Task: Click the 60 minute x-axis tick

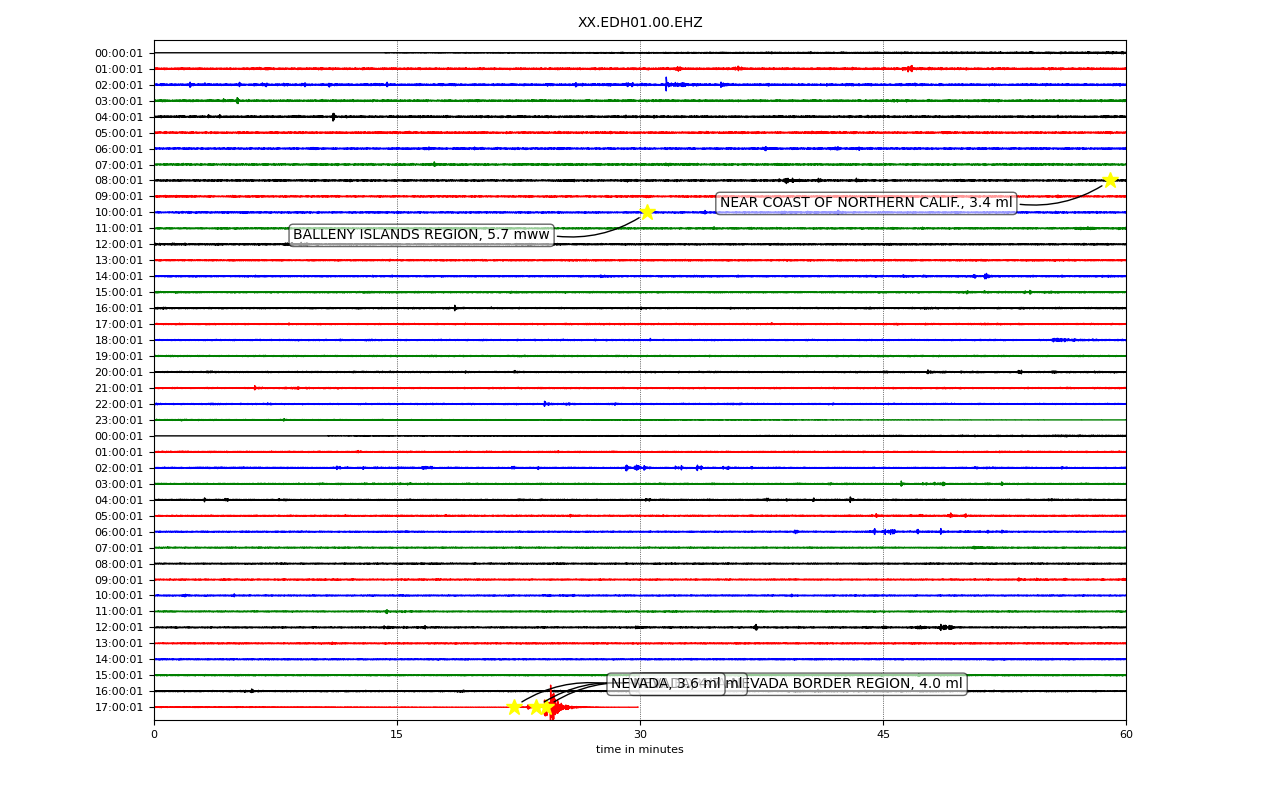Action: [x=1126, y=734]
